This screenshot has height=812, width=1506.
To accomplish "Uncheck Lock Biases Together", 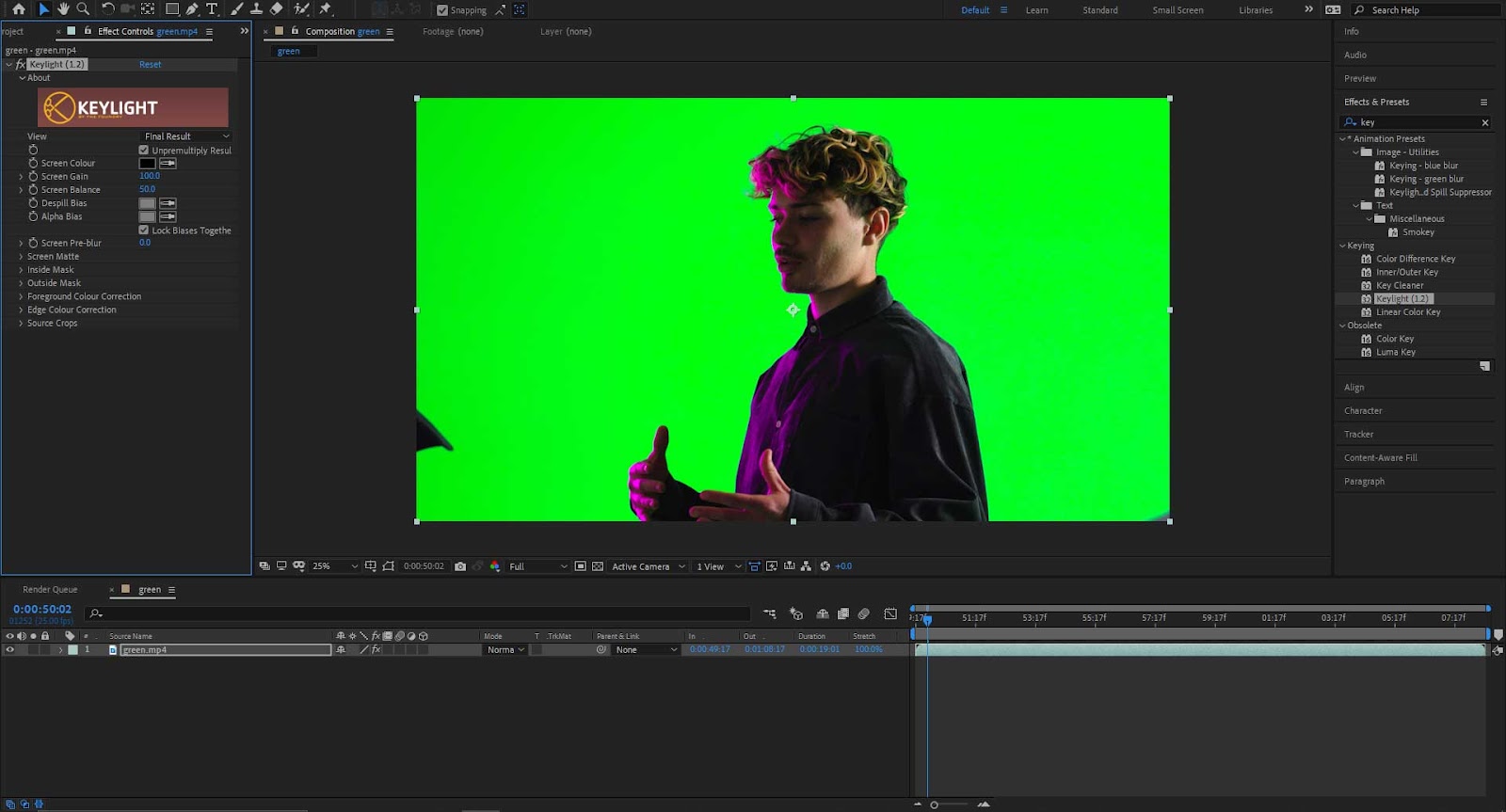I will click(144, 231).
